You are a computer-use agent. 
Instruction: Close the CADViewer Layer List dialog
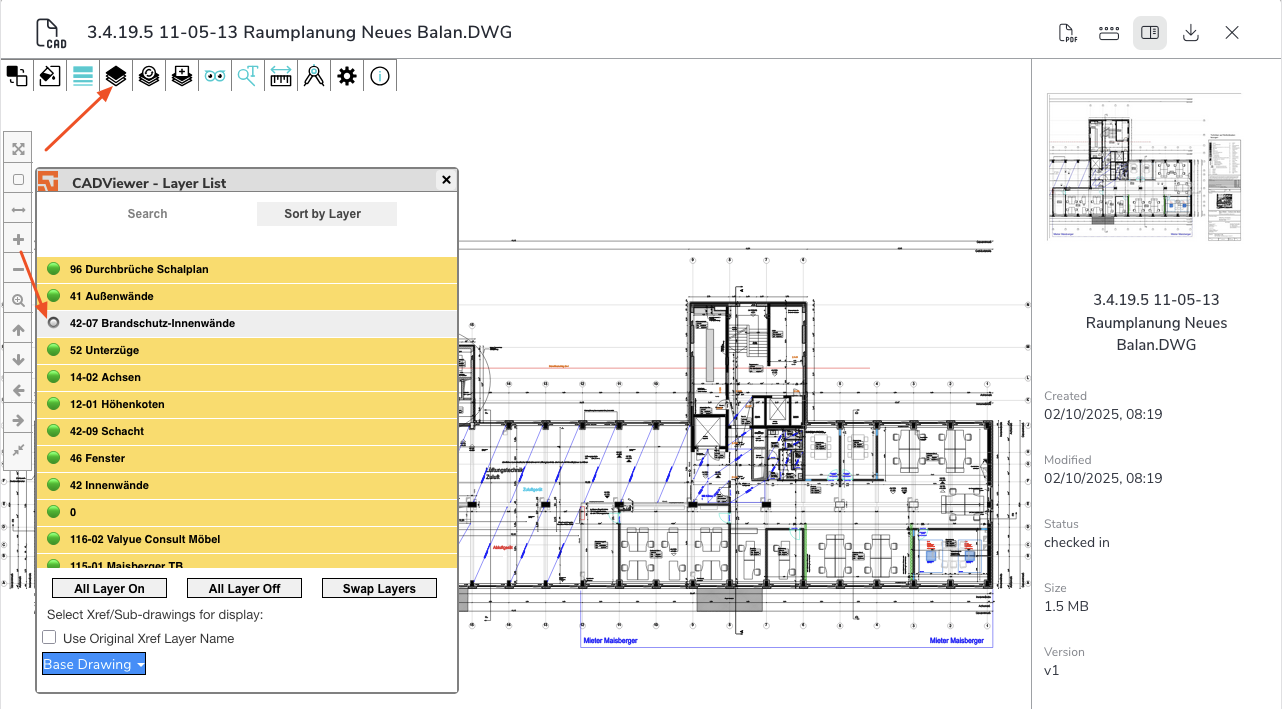click(x=446, y=180)
